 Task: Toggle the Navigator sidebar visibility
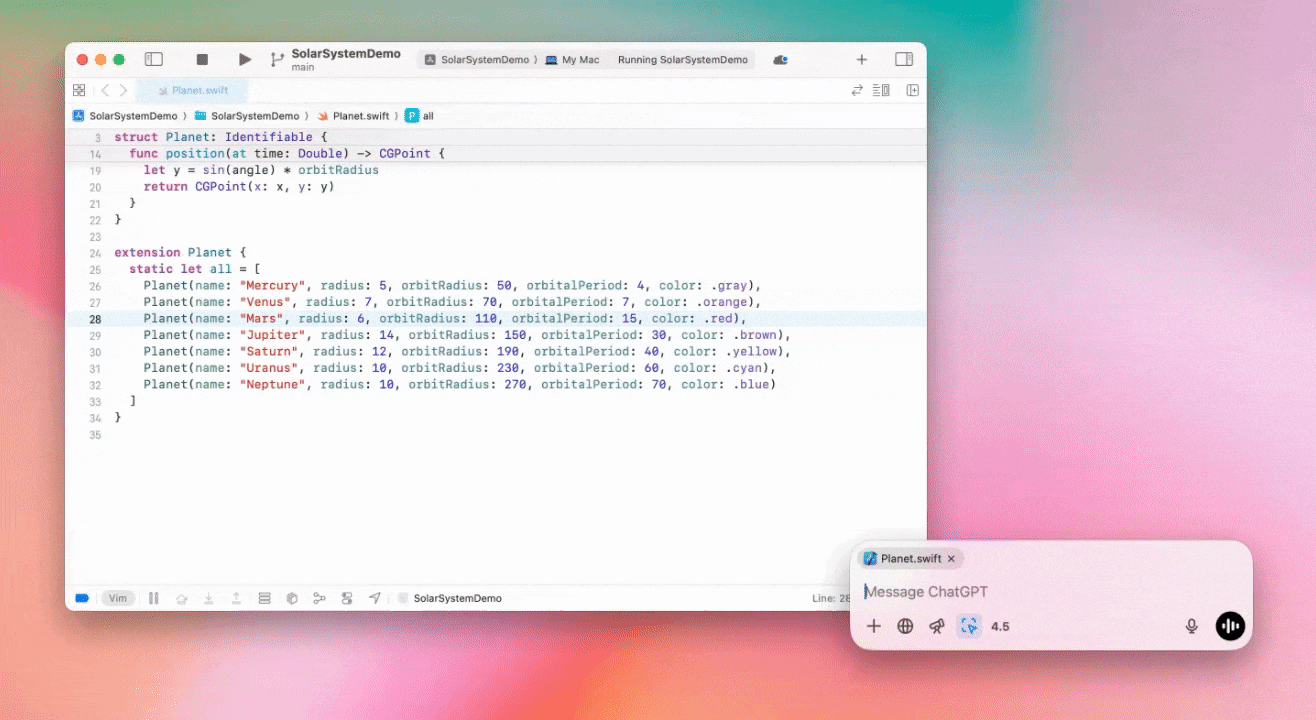(x=153, y=59)
